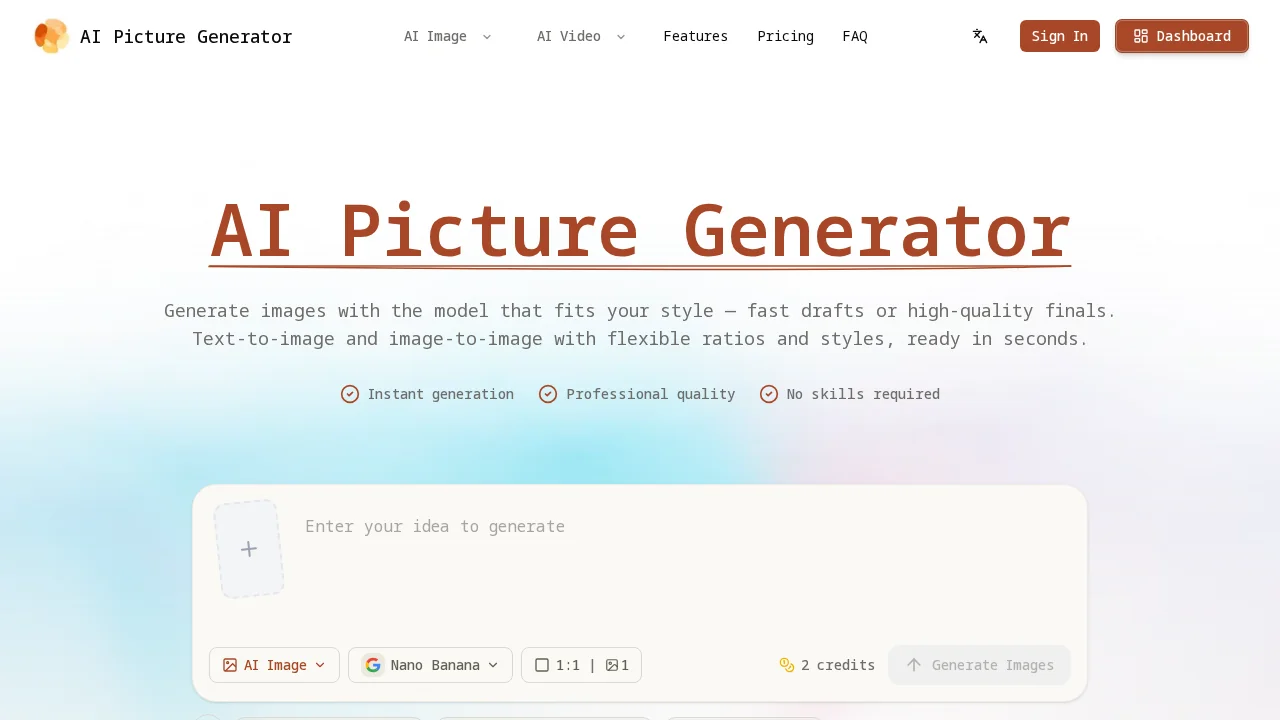1280x720 pixels.
Task: Click the Dashboard grid icon
Action: (x=1141, y=36)
